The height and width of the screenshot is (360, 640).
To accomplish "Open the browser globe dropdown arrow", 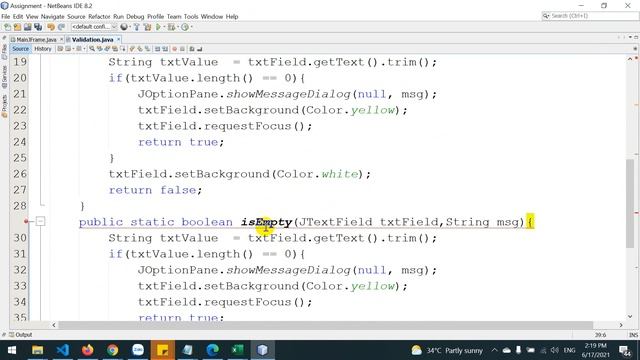I will click(x=130, y=27).
